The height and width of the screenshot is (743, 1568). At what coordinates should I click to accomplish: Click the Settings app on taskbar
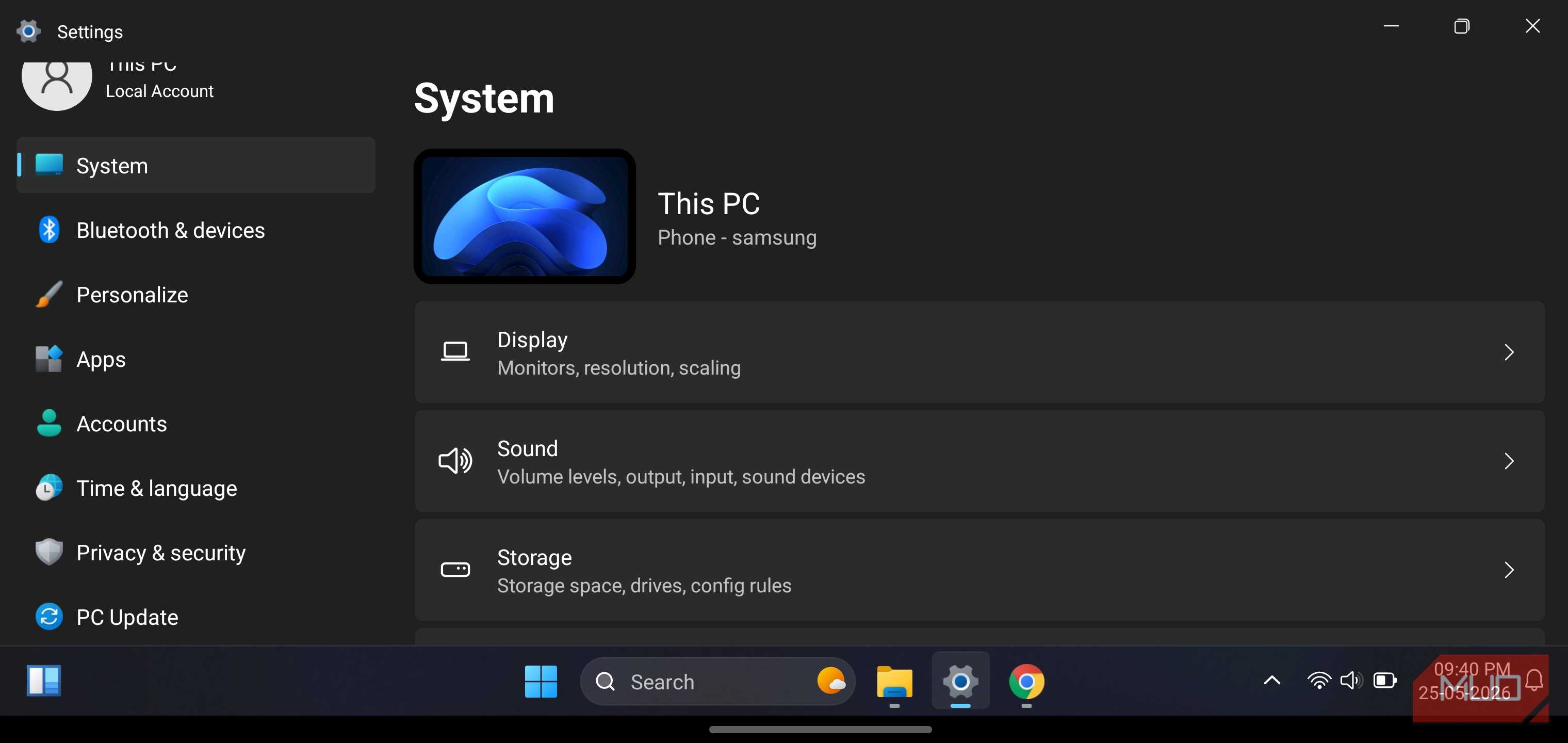click(x=960, y=682)
